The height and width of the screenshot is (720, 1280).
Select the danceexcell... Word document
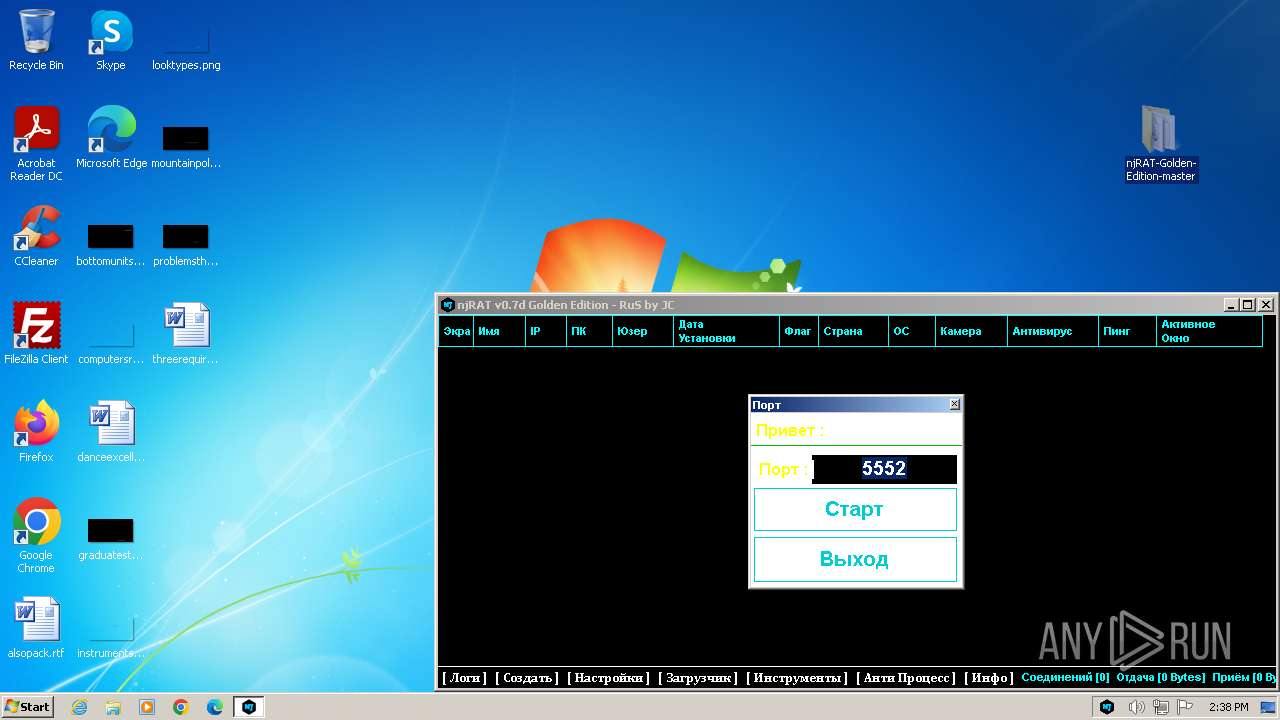tap(110, 431)
